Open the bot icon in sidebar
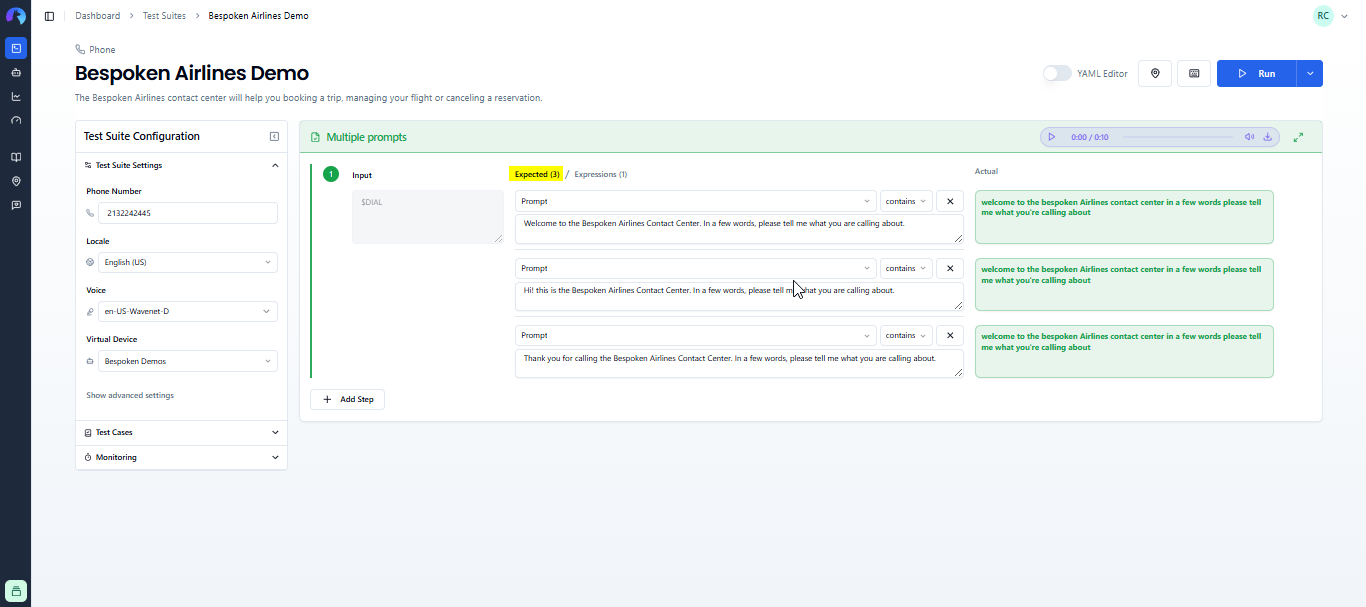 pos(15,73)
